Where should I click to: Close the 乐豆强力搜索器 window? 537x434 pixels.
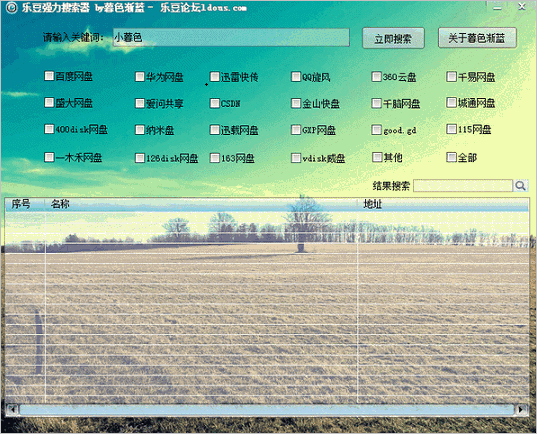(x=522, y=7)
